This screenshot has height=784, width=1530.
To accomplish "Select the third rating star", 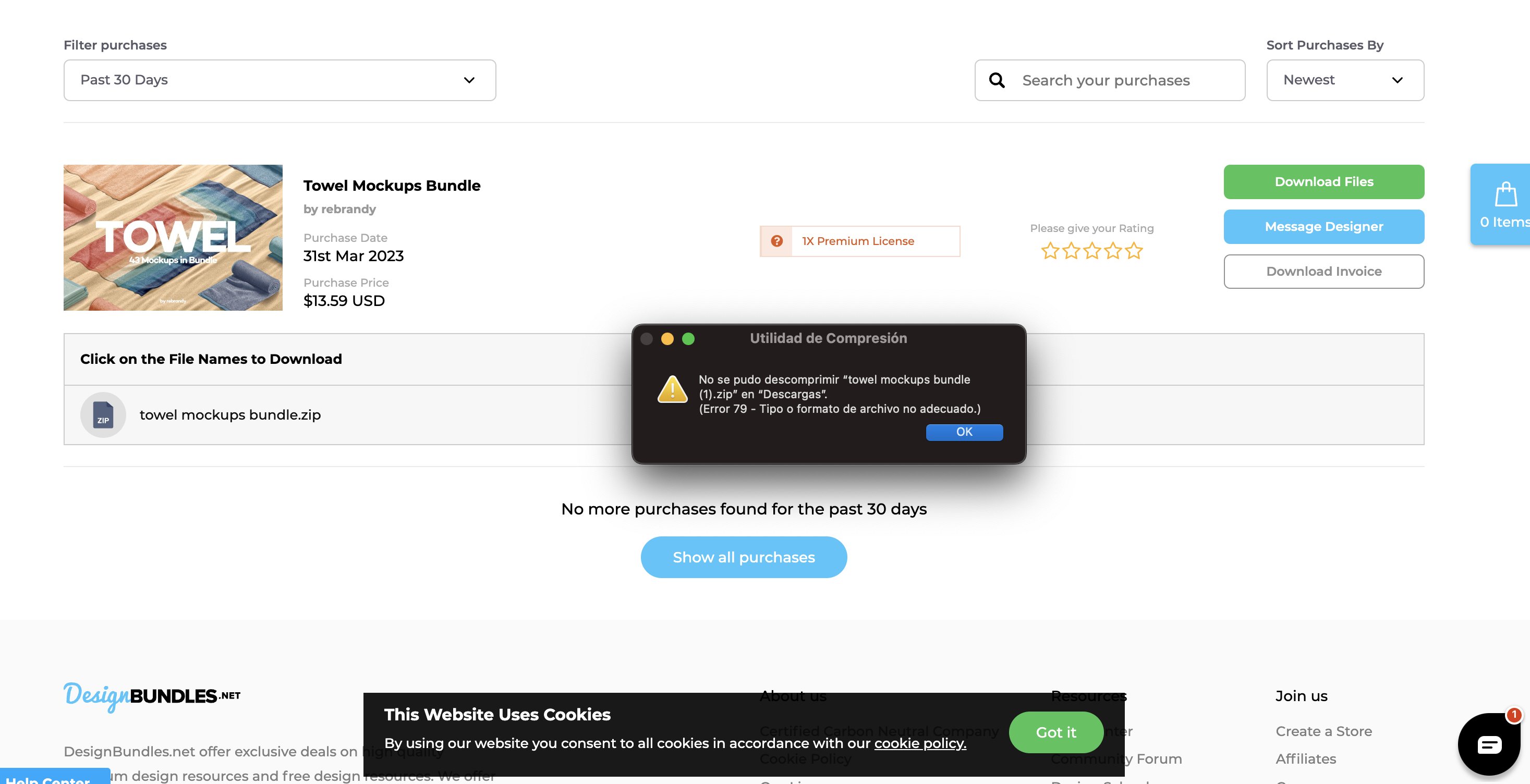I will tap(1091, 251).
